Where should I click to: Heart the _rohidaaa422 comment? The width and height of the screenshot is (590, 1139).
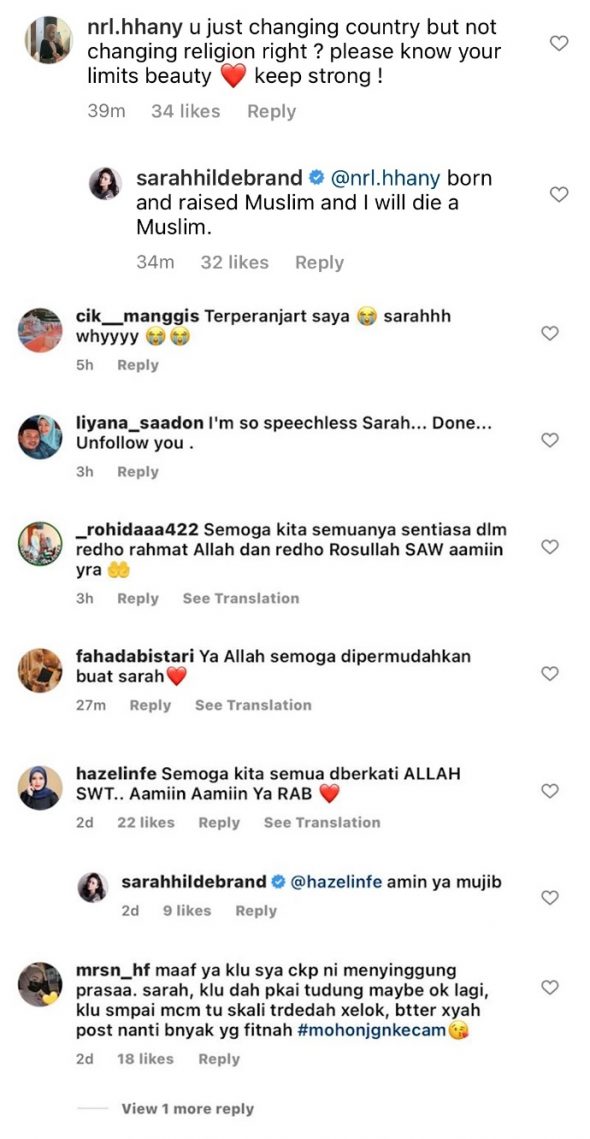(551, 546)
